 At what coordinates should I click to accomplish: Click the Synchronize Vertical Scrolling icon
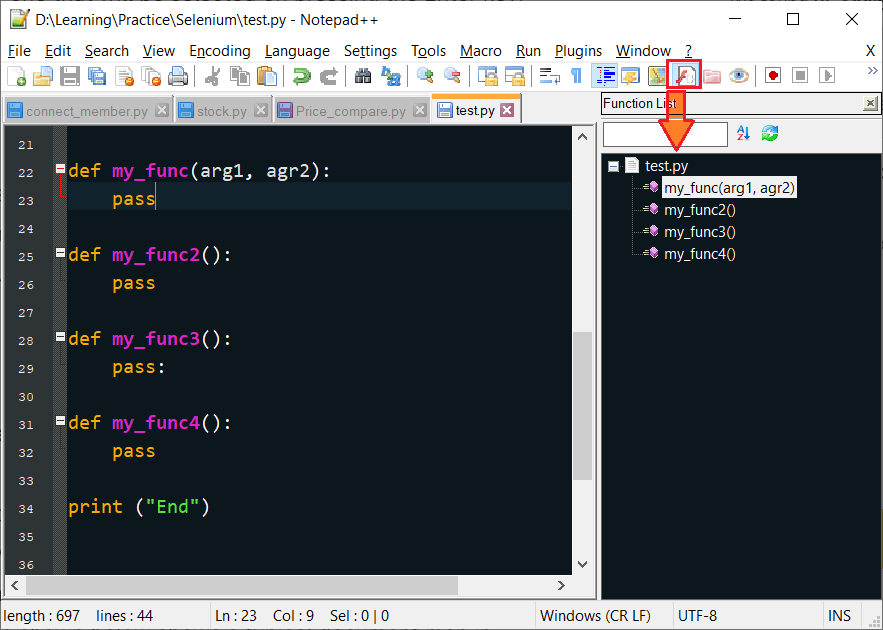pyautogui.click(x=487, y=75)
